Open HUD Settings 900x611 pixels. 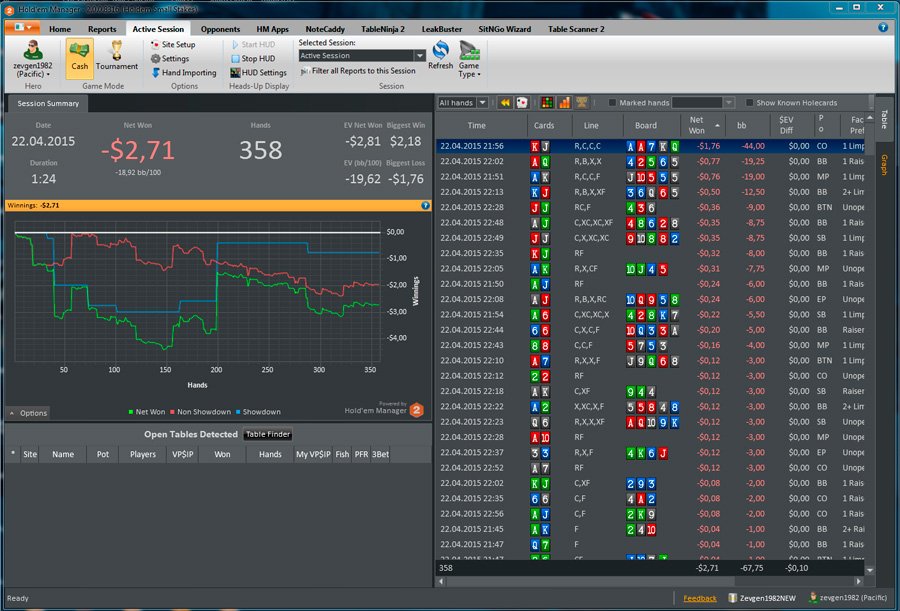coord(258,73)
